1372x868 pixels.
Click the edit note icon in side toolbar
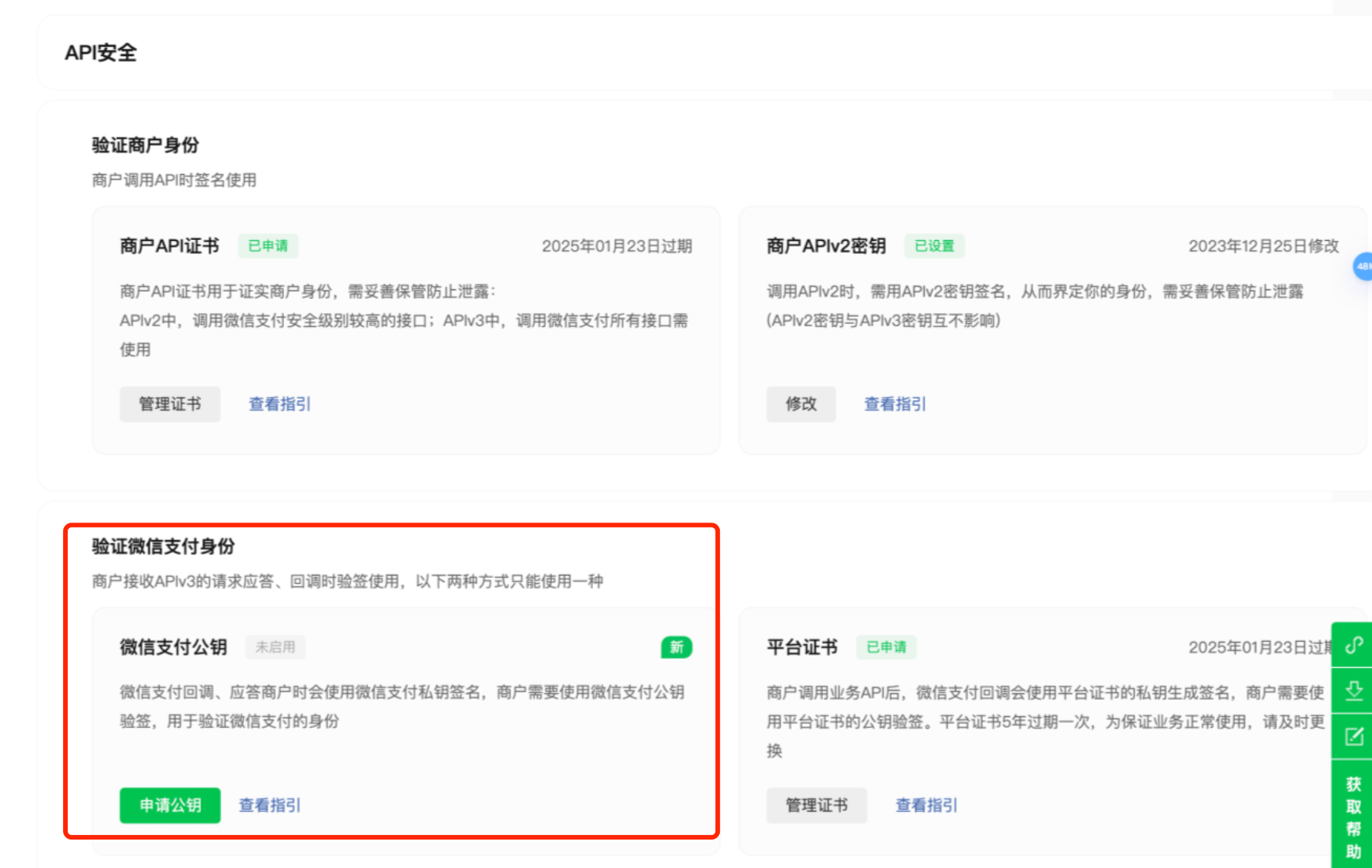pyautogui.click(x=1354, y=736)
